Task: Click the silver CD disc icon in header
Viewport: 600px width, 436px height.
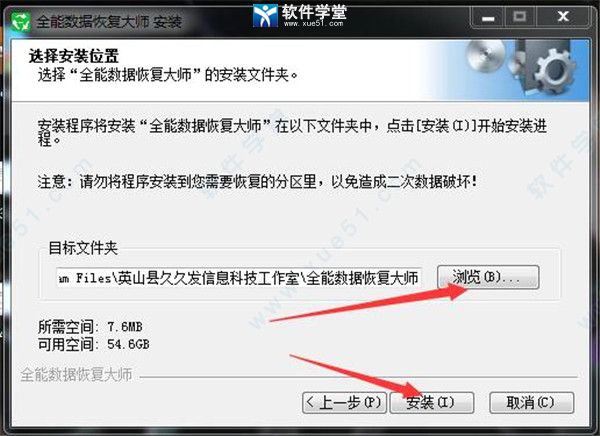Action: pos(486,56)
